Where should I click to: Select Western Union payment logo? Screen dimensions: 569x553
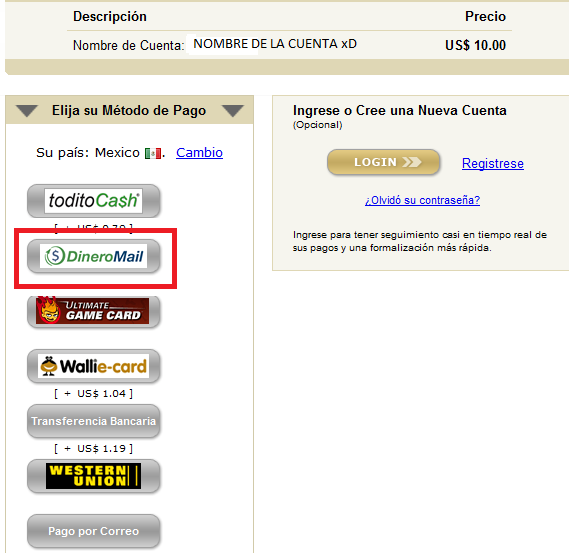click(94, 476)
